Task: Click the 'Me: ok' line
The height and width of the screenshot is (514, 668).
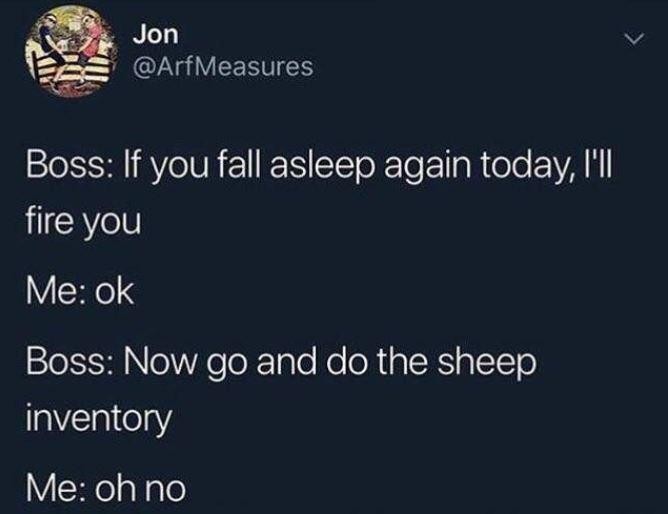Action: click(80, 292)
